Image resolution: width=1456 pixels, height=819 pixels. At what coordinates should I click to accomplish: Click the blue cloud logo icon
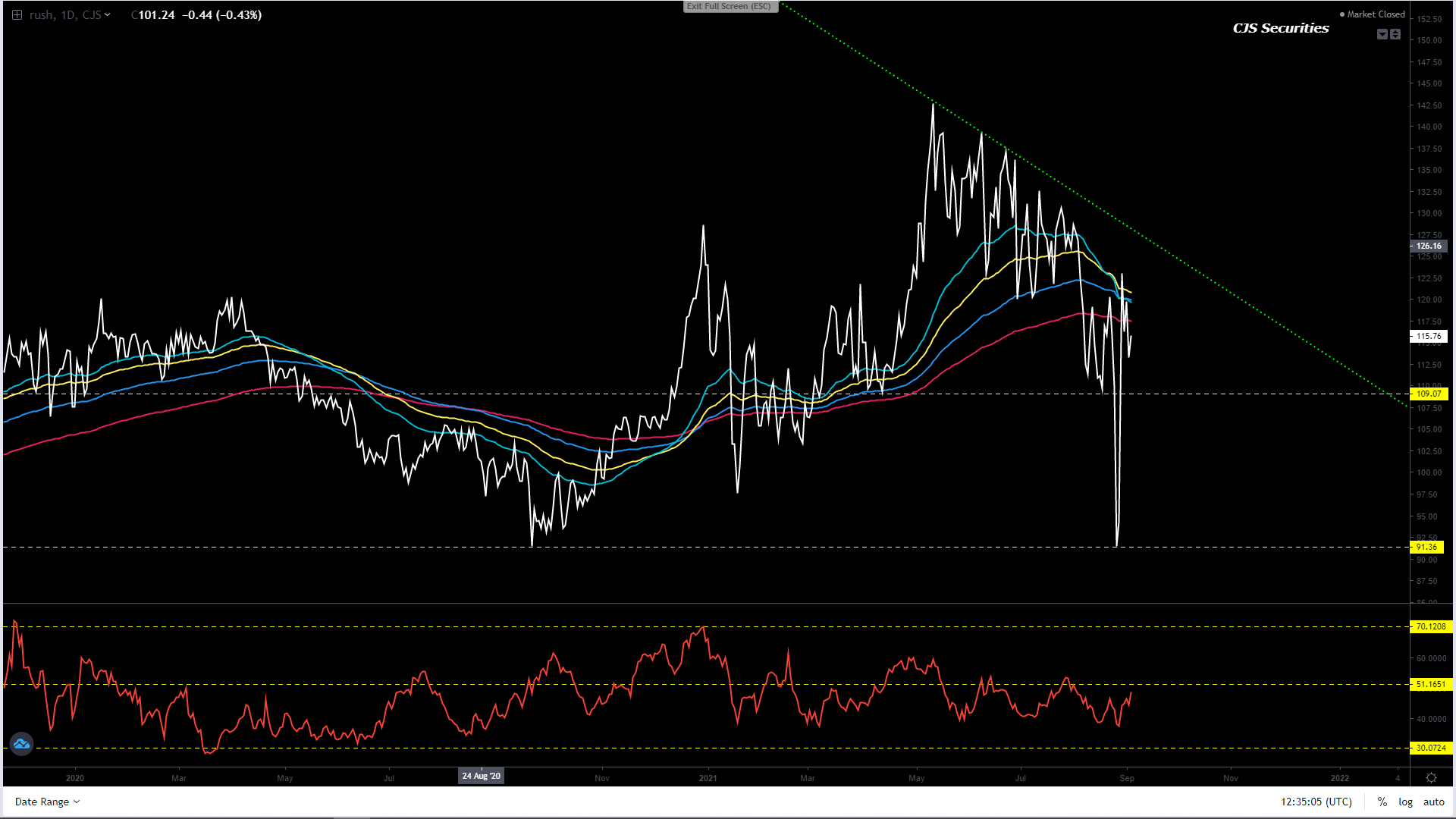coord(21,744)
